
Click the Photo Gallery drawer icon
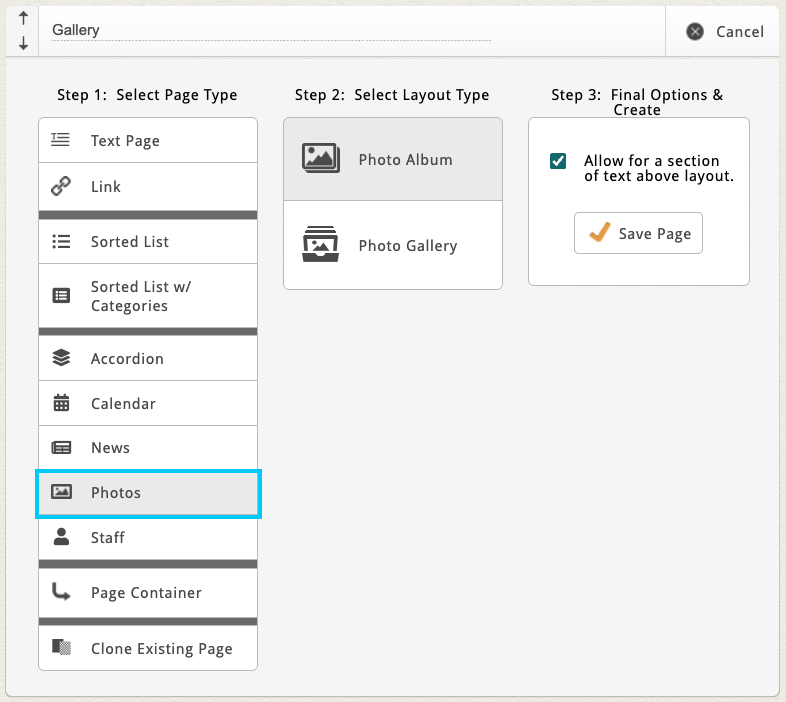point(321,245)
